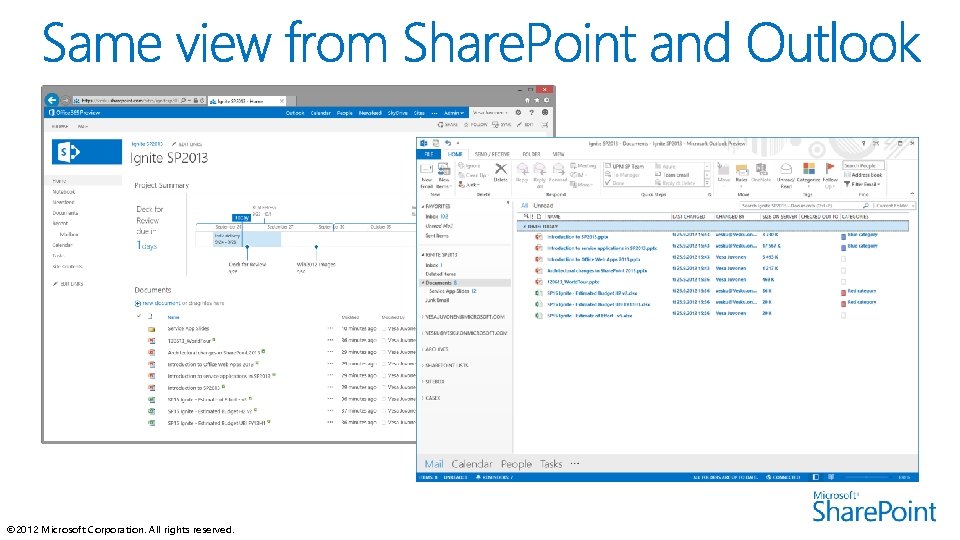
Task: Collapse the Date: Today group header
Action: (525, 227)
